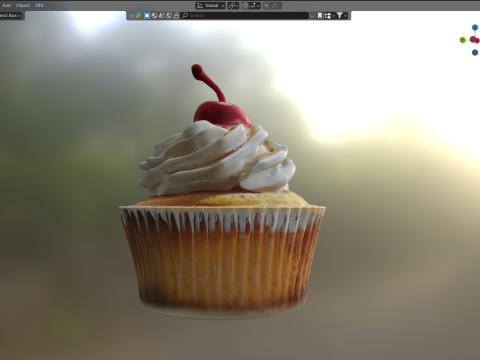Image resolution: width=480 pixels, height=360 pixels.
Task: Open the Add menu
Action: coord(6,5)
